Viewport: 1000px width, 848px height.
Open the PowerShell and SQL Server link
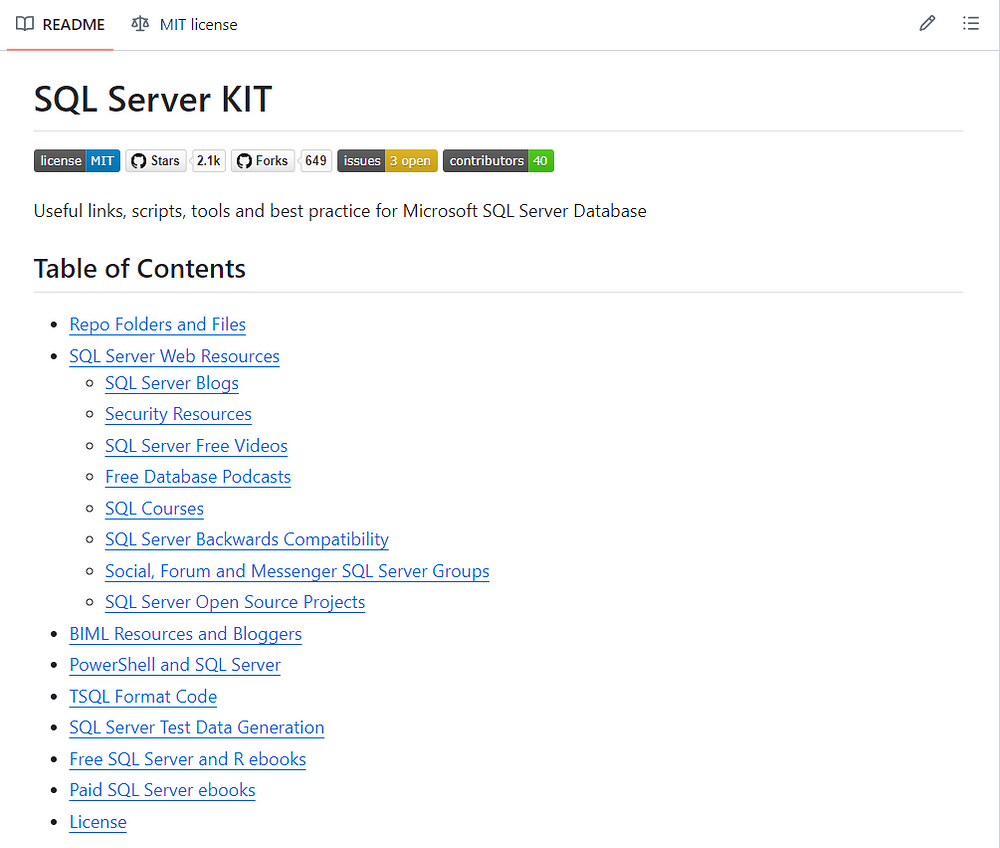coord(174,664)
